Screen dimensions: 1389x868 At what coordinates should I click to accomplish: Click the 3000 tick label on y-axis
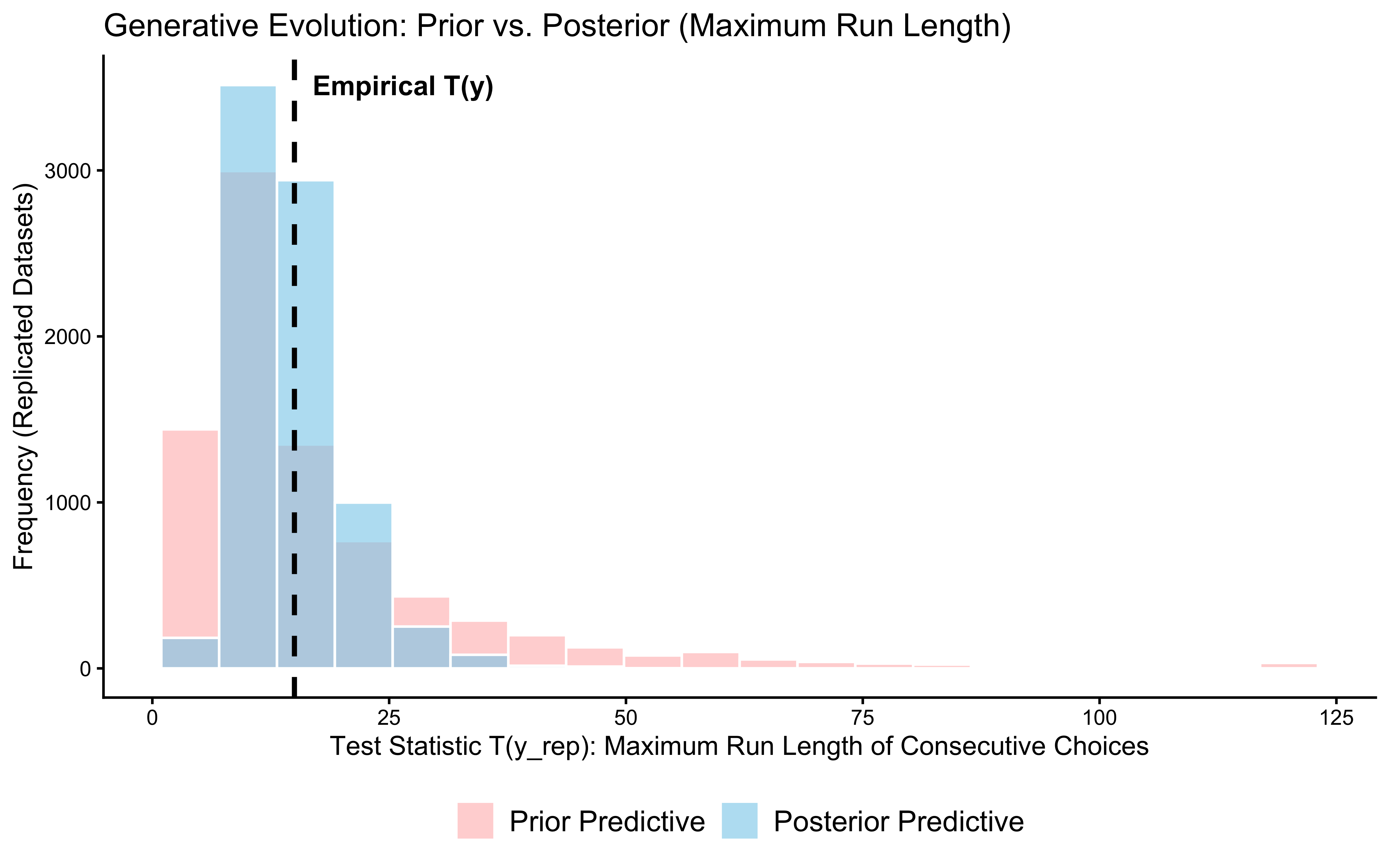pyautogui.click(x=68, y=171)
